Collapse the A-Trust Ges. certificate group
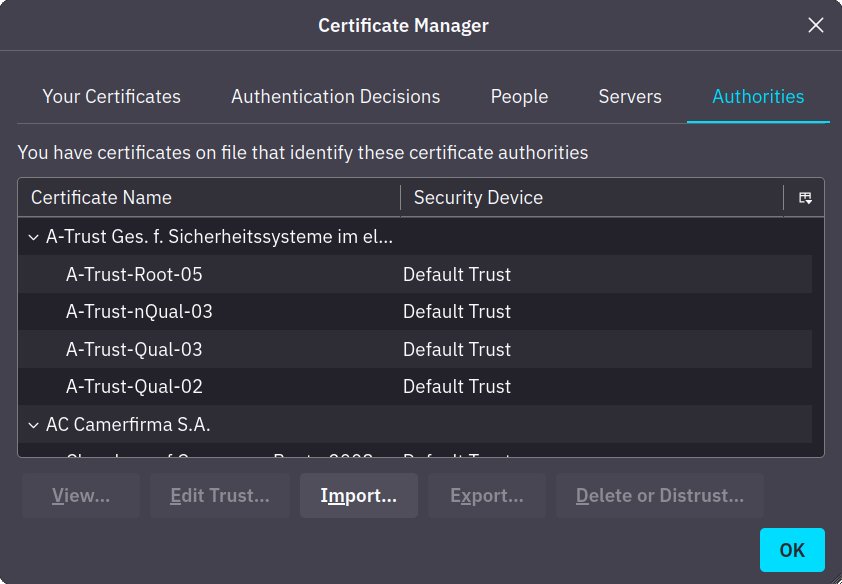The width and height of the screenshot is (842, 584). [x=33, y=236]
